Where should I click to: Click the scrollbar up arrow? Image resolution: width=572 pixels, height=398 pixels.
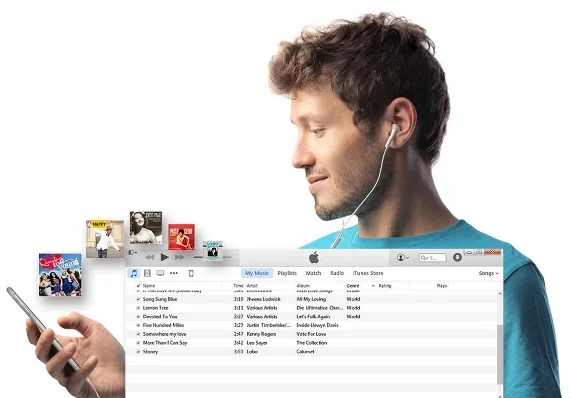tap(500, 293)
